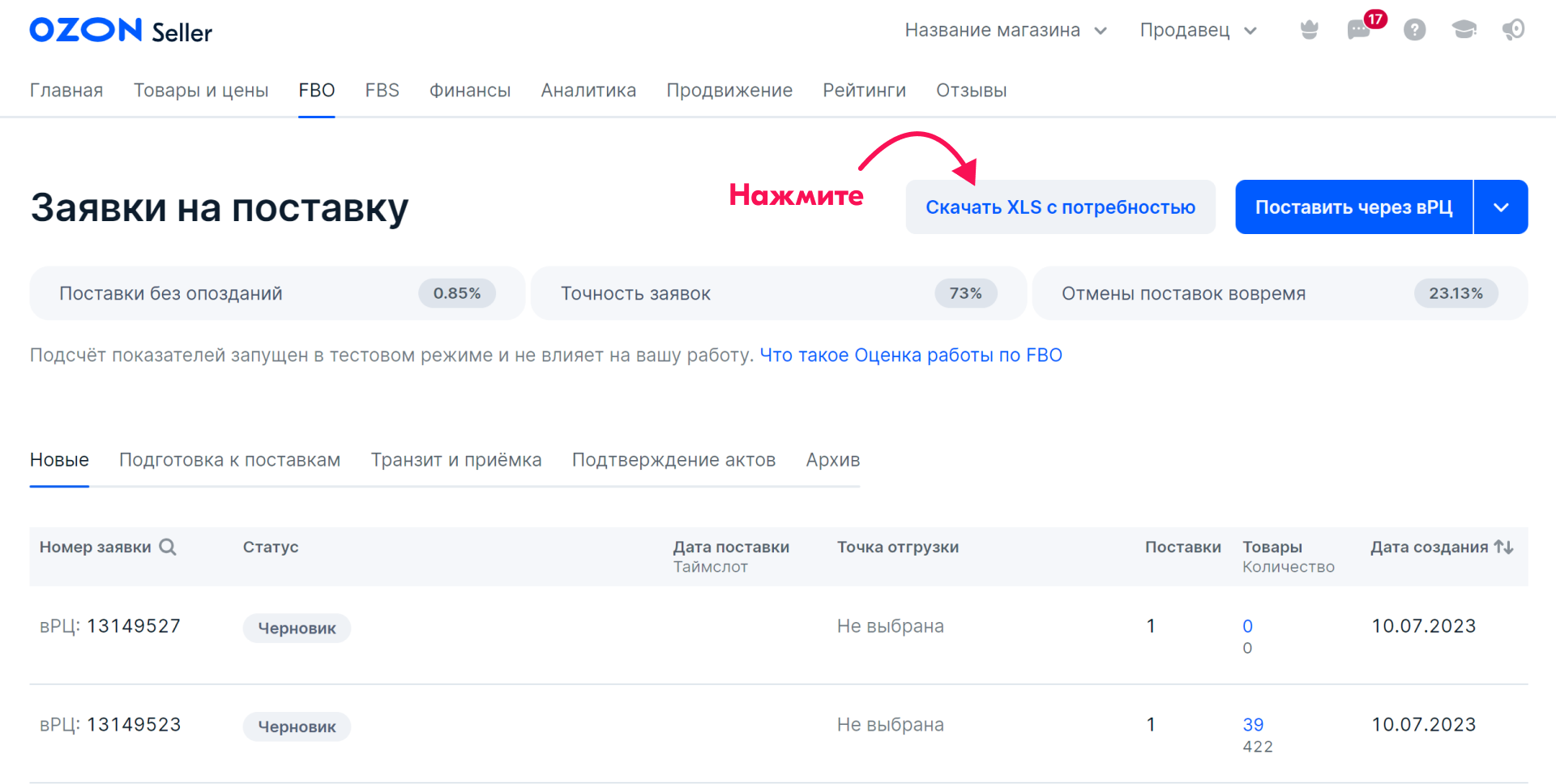Open the crown premium icon

click(1309, 30)
